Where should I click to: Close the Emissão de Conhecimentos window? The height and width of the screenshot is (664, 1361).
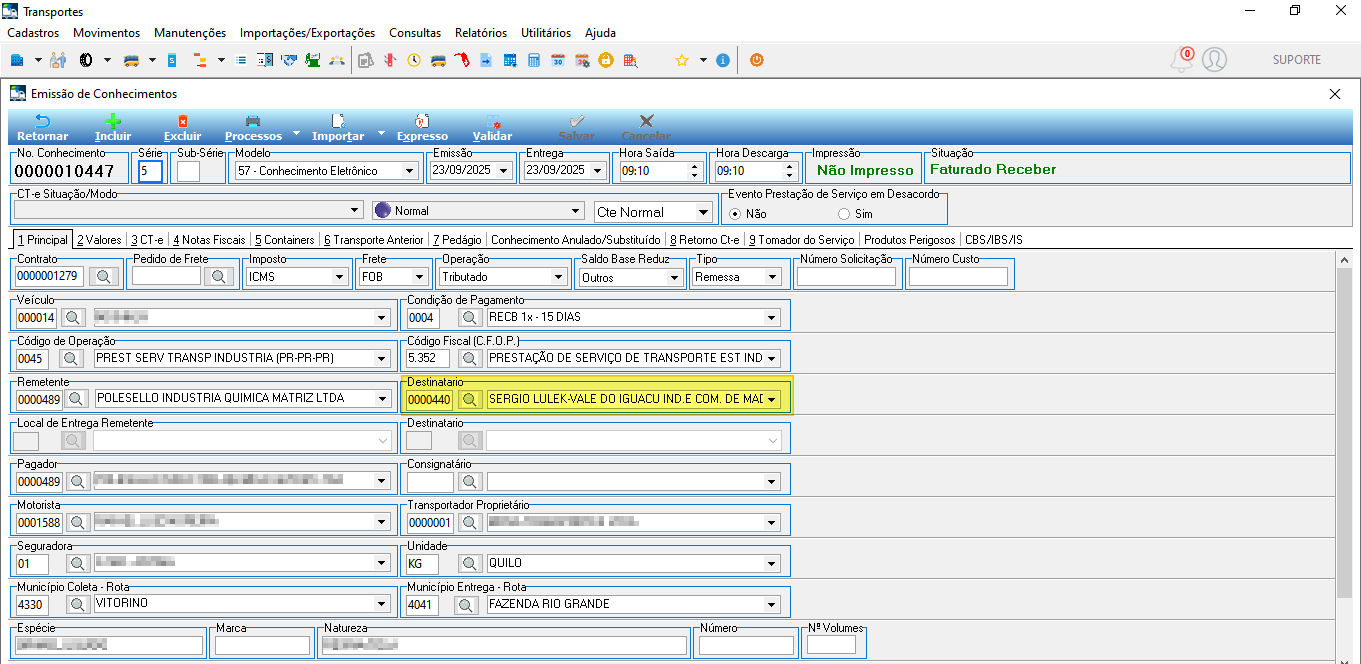pos(1335,94)
